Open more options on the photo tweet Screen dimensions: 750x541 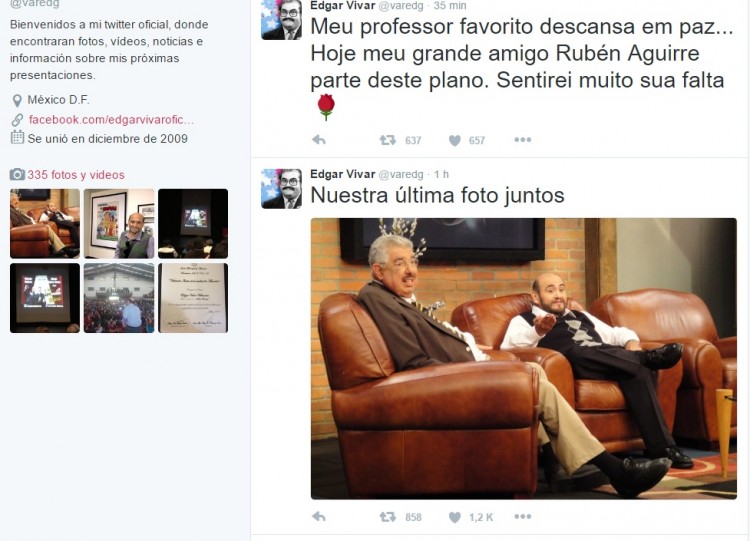[523, 516]
